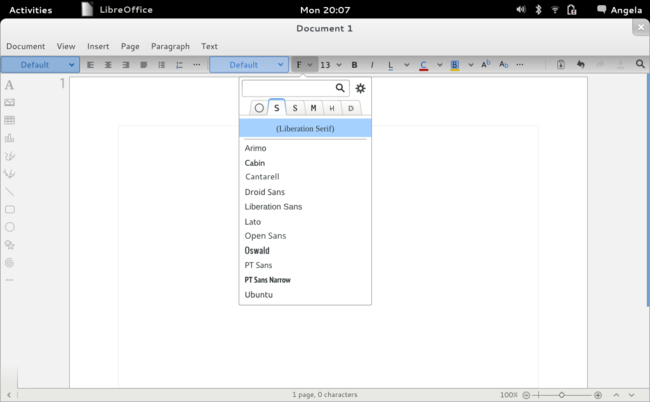This screenshot has height=402, width=650.
Task: Toggle Underline formatting
Action: click(390, 65)
